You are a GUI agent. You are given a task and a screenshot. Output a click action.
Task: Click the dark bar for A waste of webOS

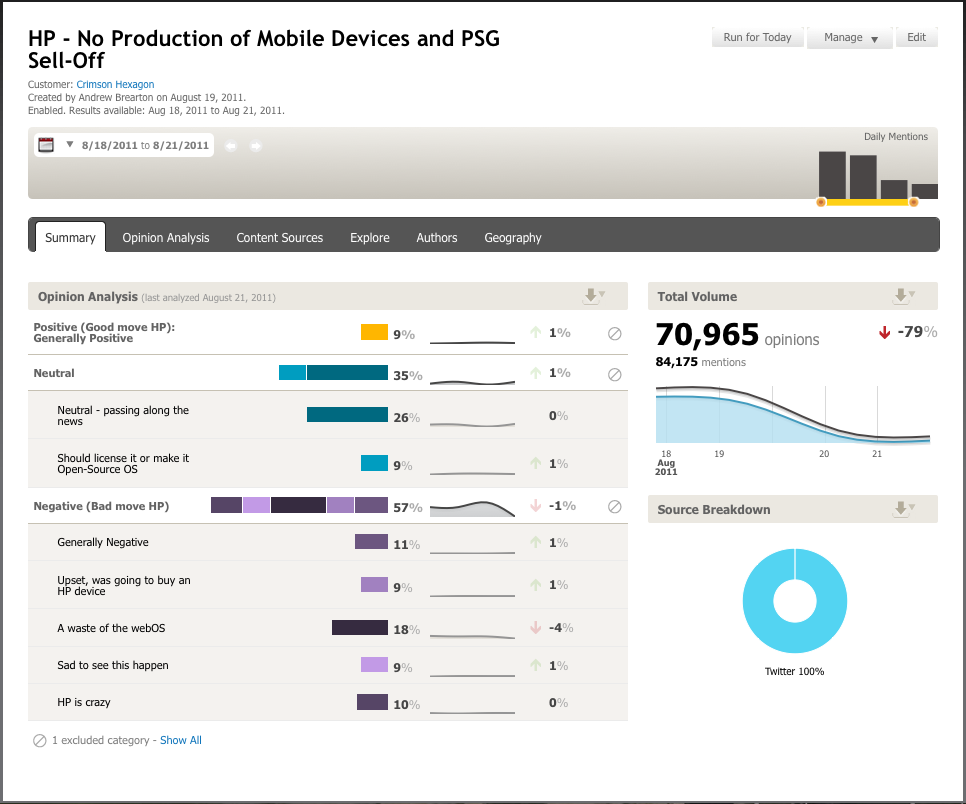coord(360,628)
